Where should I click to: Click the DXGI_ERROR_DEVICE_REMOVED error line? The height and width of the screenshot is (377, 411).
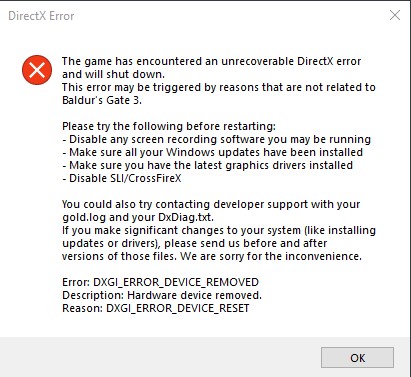(160, 282)
